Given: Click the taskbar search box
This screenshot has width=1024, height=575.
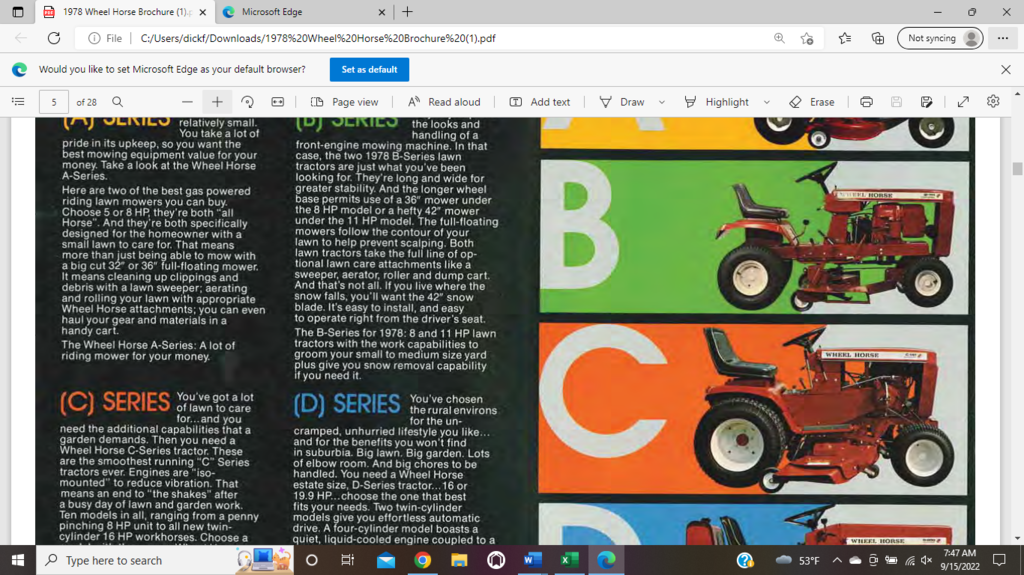Looking at the screenshot, I should [165, 560].
